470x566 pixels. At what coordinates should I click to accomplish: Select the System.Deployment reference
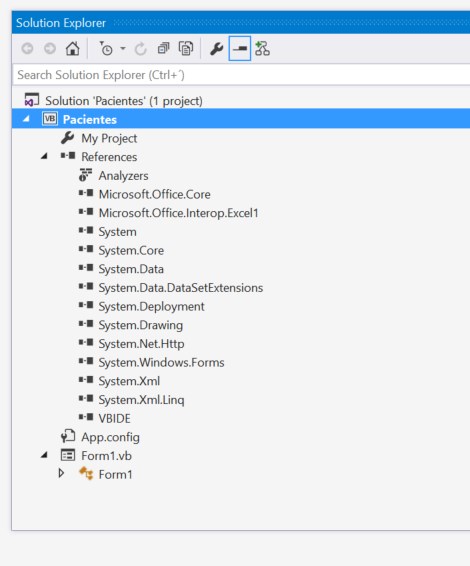[151, 306]
